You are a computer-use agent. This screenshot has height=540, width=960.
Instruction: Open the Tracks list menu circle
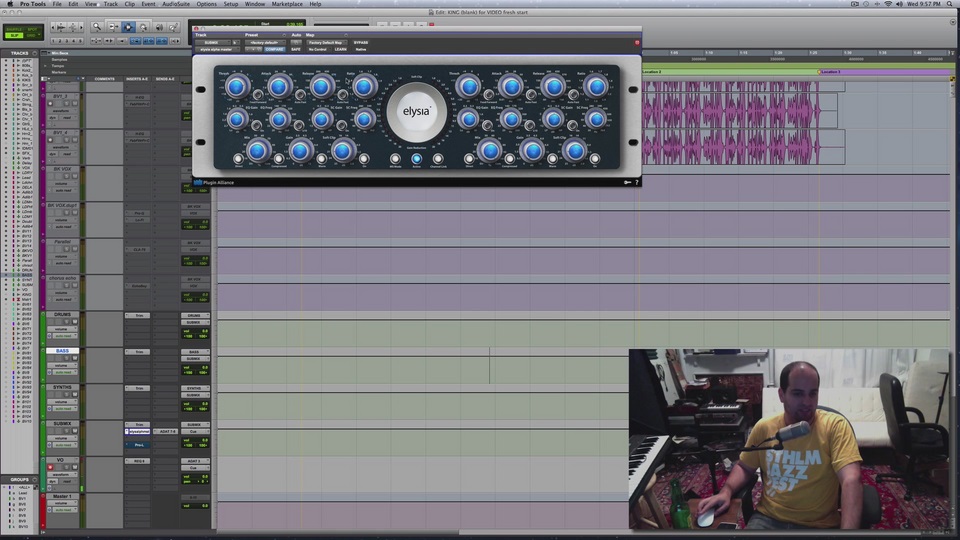[x=34, y=53]
